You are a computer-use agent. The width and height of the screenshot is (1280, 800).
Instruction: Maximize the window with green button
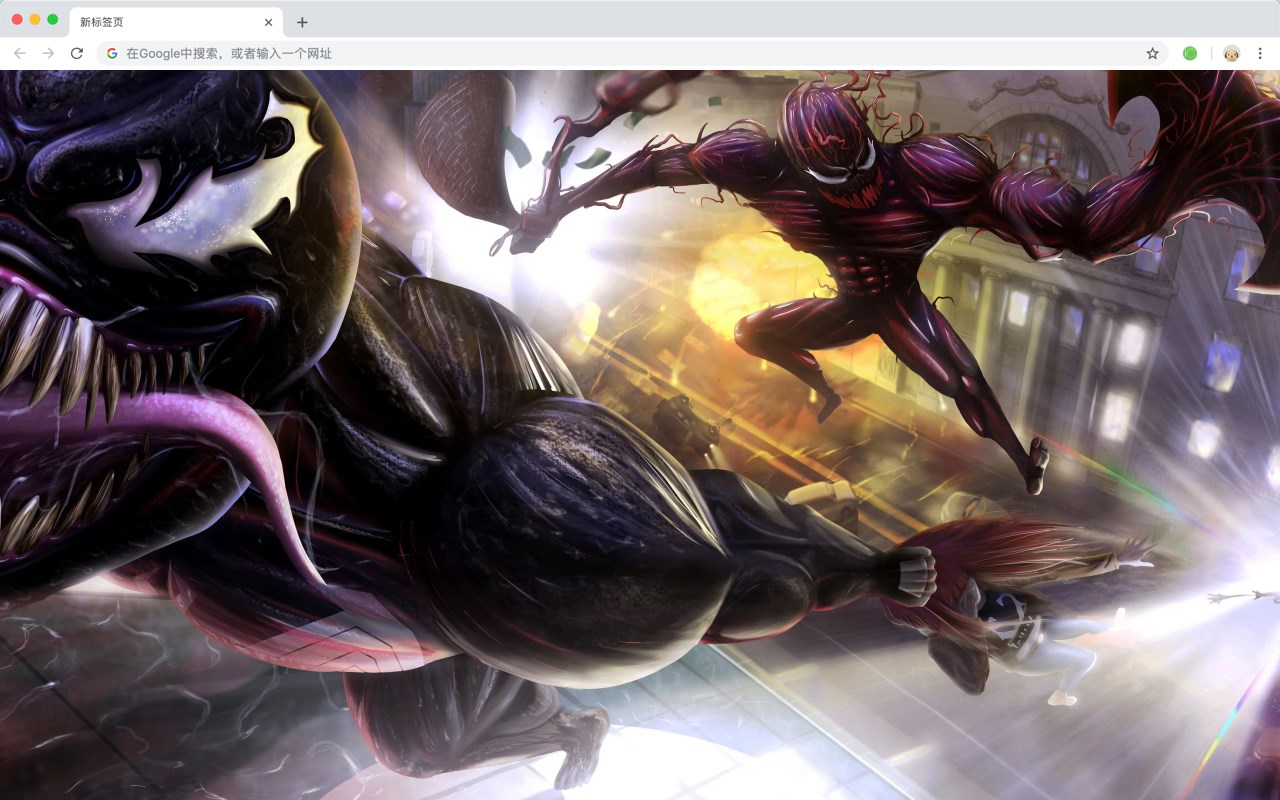pos(53,19)
